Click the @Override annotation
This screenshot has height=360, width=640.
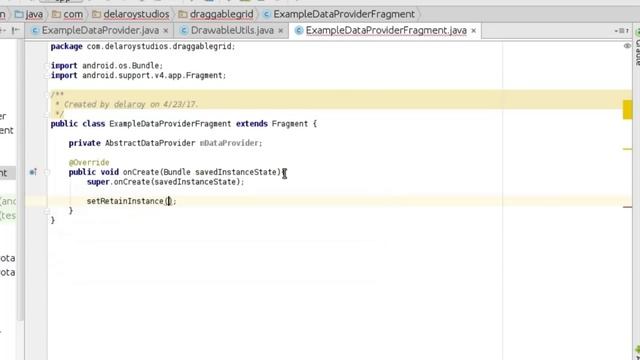pyautogui.click(x=89, y=162)
